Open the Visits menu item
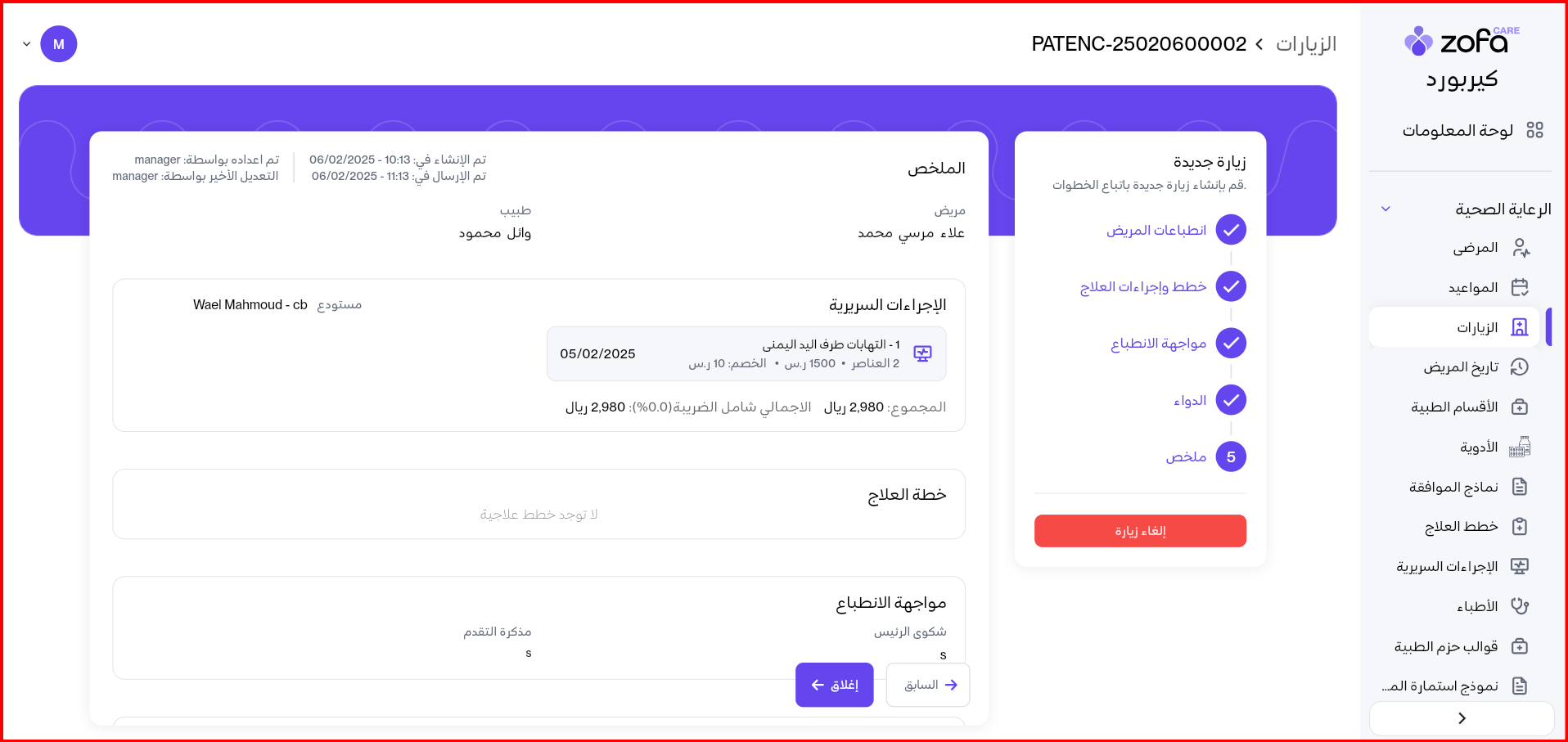Image resolution: width=1568 pixels, height=742 pixels. (1477, 328)
